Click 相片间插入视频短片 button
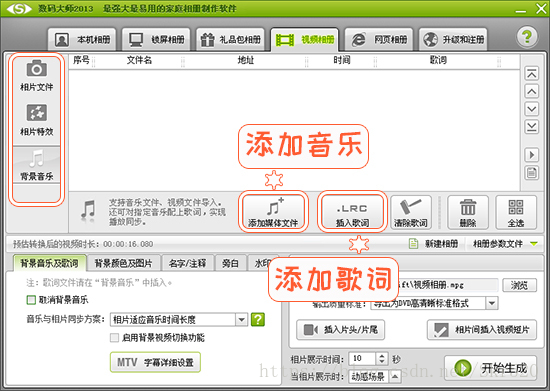Viewport: 550px width, 391px height. tap(482, 330)
